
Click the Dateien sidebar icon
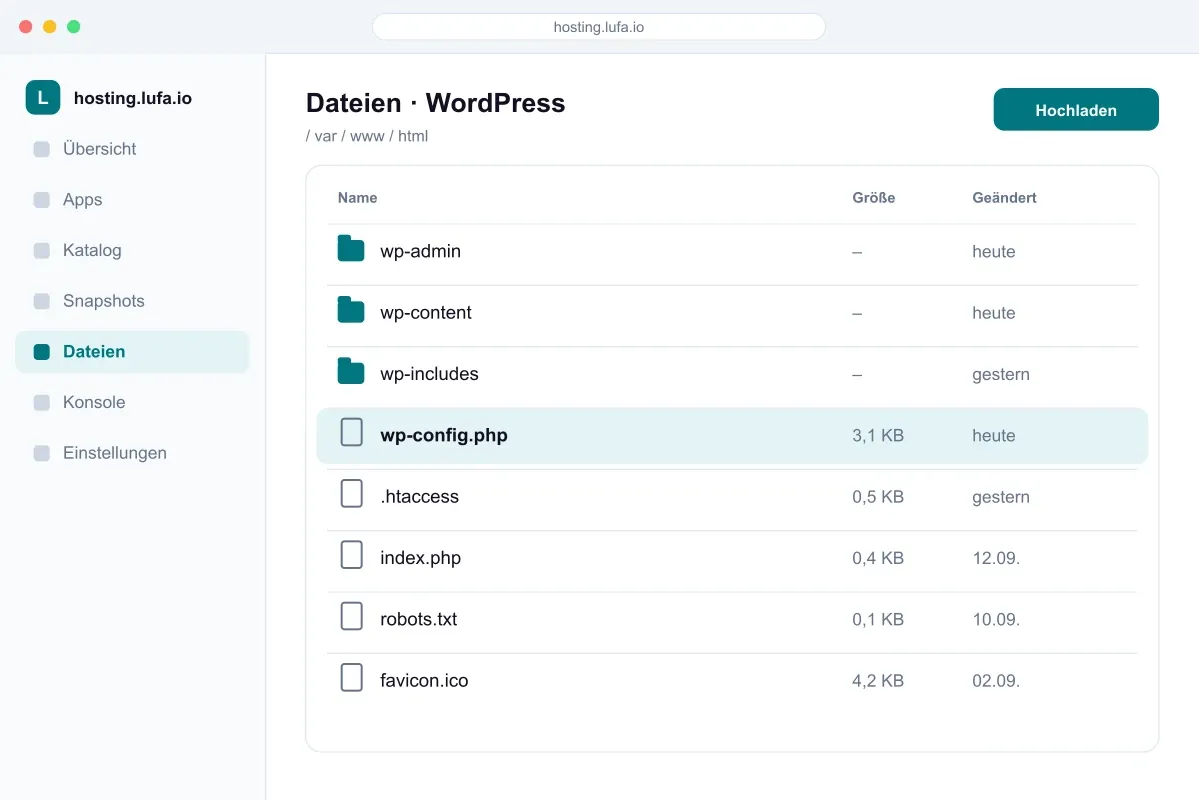(x=42, y=352)
